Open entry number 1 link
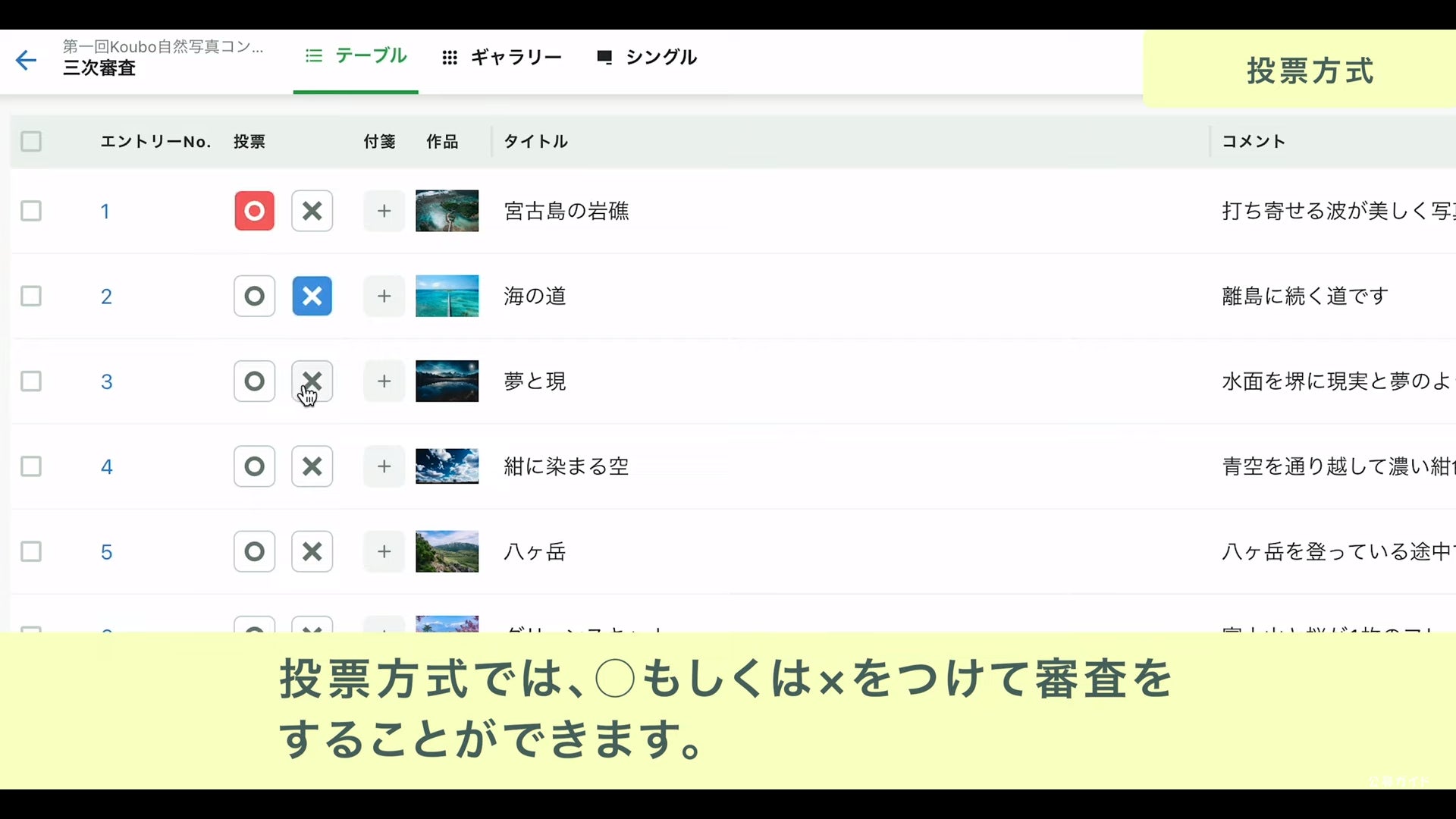 click(x=105, y=212)
